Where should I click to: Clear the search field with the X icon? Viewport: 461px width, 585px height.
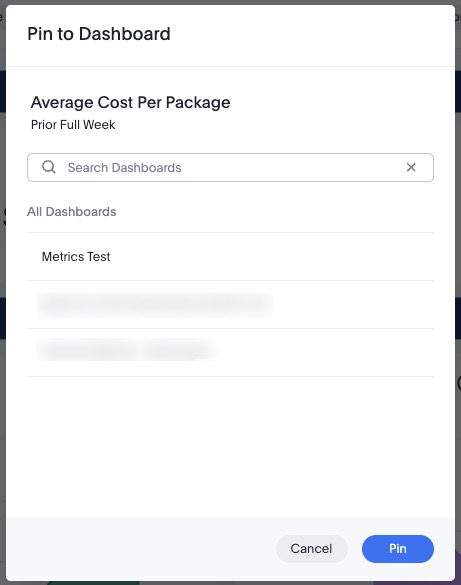(x=411, y=167)
